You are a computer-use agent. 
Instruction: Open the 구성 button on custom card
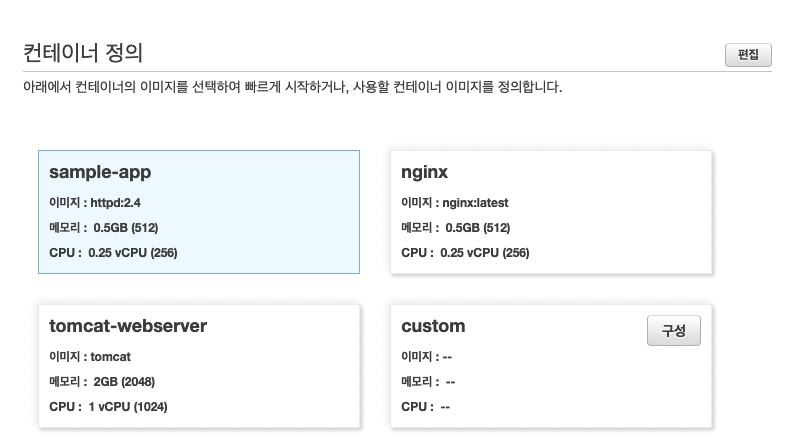(x=673, y=330)
